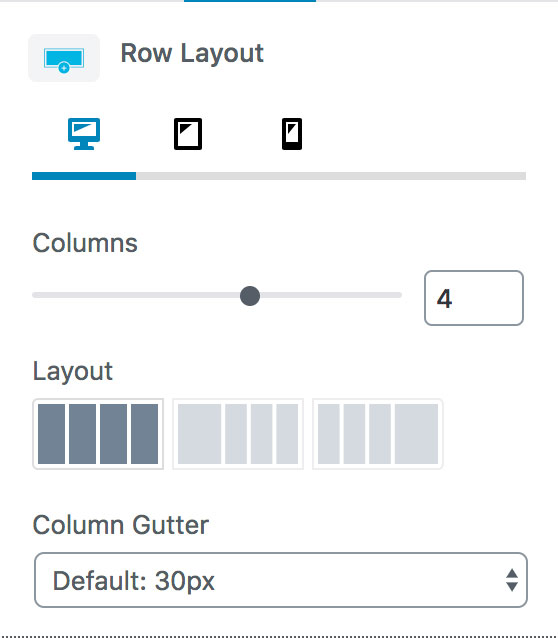Click the Row Layout block icon
The height and width of the screenshot is (638, 558).
tap(64, 58)
